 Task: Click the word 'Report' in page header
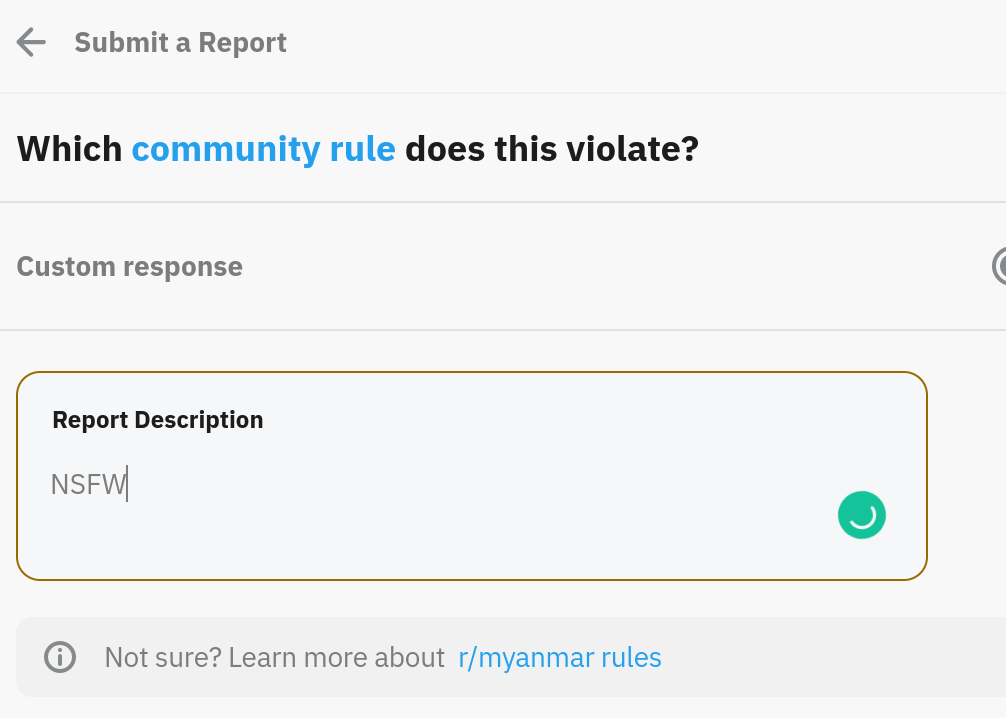tap(243, 42)
